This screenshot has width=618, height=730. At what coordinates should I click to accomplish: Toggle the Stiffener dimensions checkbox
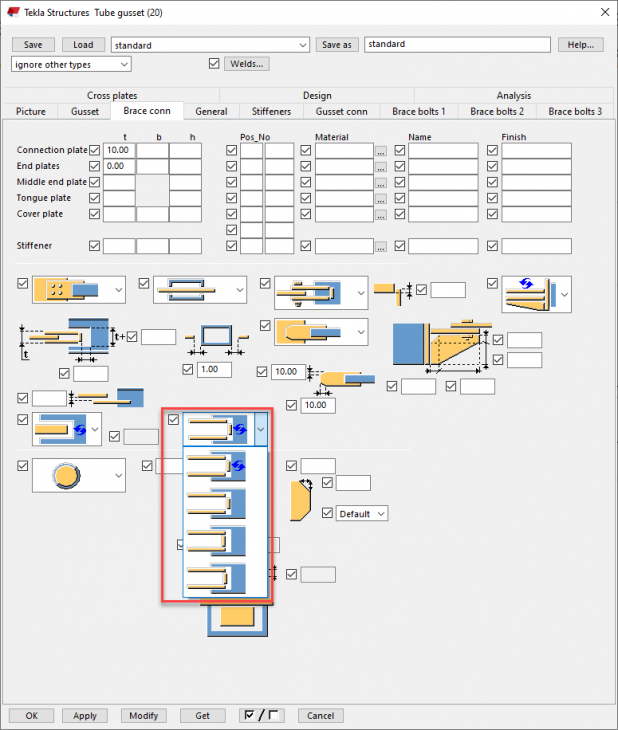(95, 246)
